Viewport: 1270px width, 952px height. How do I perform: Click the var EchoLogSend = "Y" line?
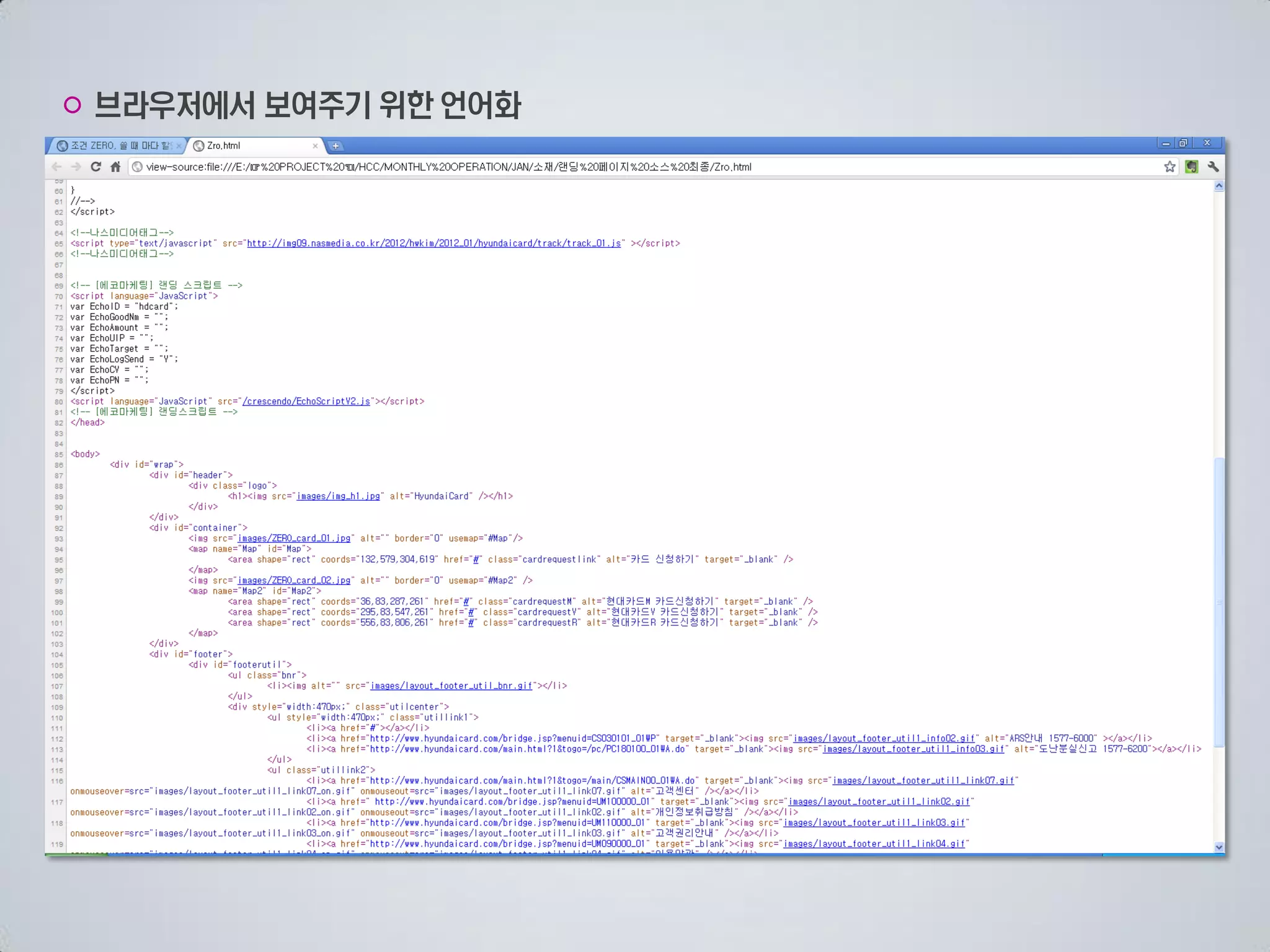click(124, 359)
